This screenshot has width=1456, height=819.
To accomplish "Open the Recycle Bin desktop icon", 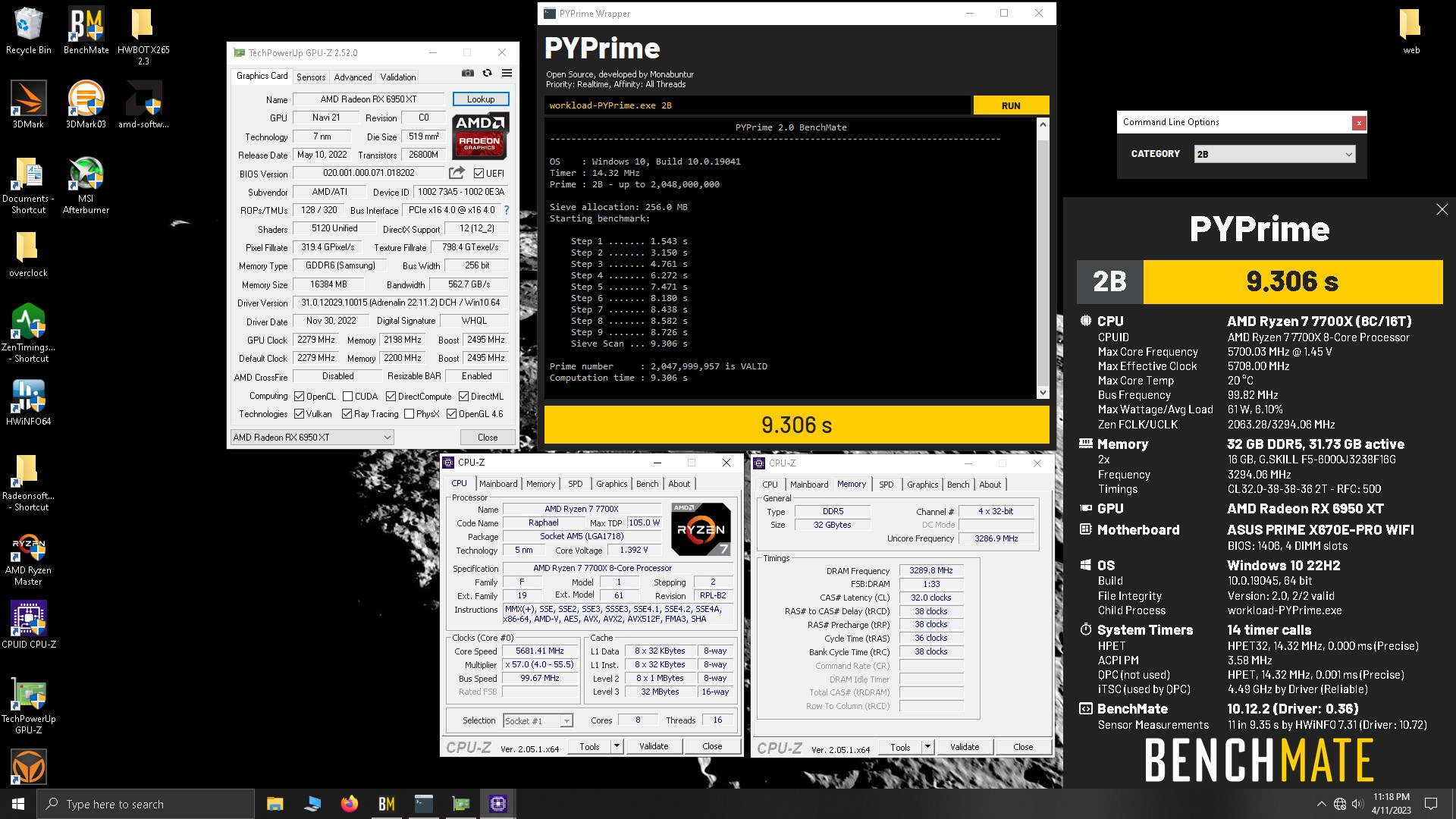I will (28, 31).
